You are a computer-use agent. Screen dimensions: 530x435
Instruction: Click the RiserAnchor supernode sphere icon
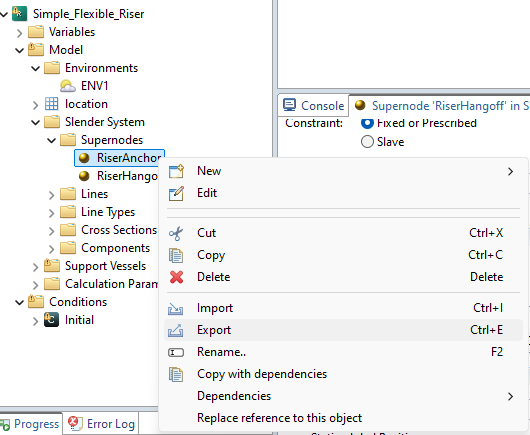pos(84,158)
